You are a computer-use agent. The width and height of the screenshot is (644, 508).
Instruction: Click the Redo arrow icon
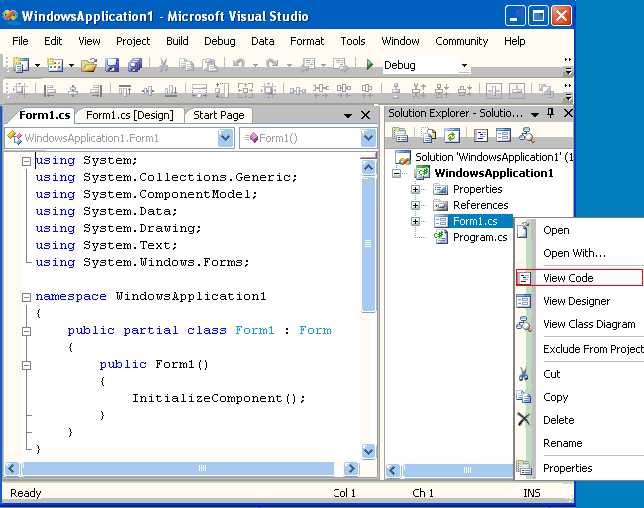272,64
